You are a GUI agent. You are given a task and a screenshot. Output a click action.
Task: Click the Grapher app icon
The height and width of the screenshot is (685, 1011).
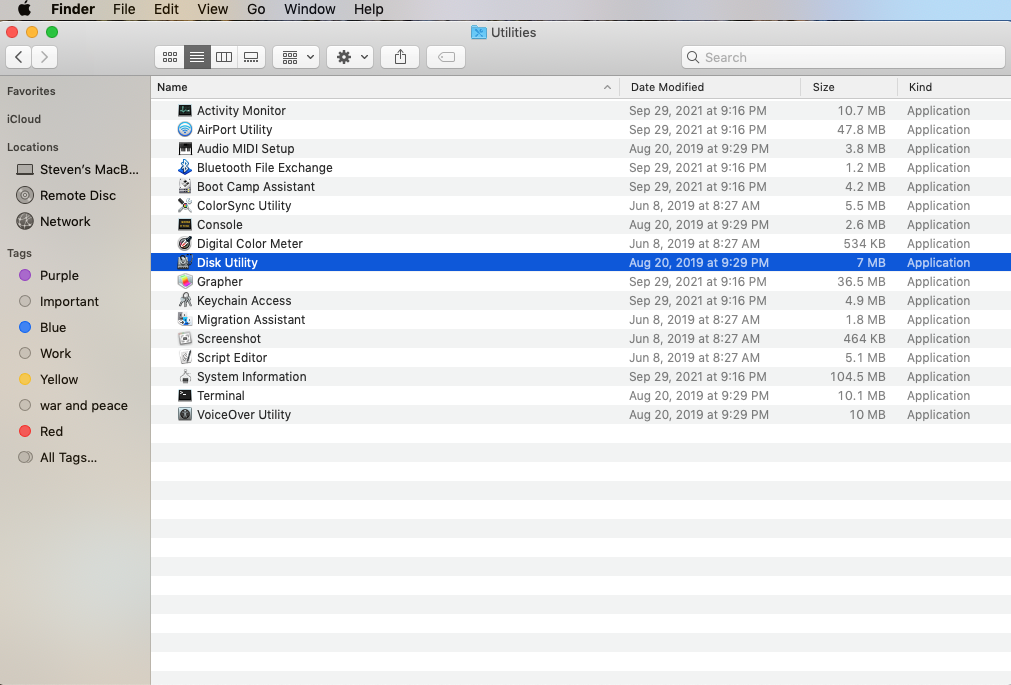point(185,282)
